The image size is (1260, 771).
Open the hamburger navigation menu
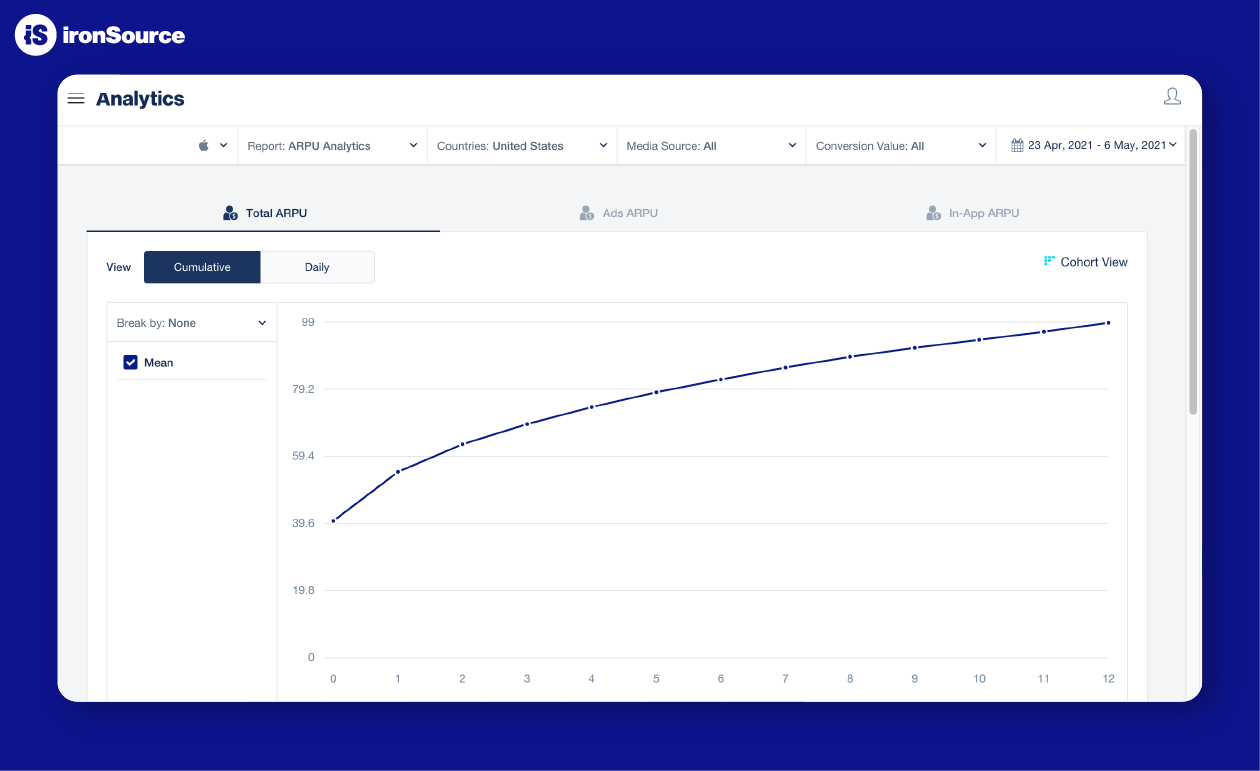coord(76,99)
